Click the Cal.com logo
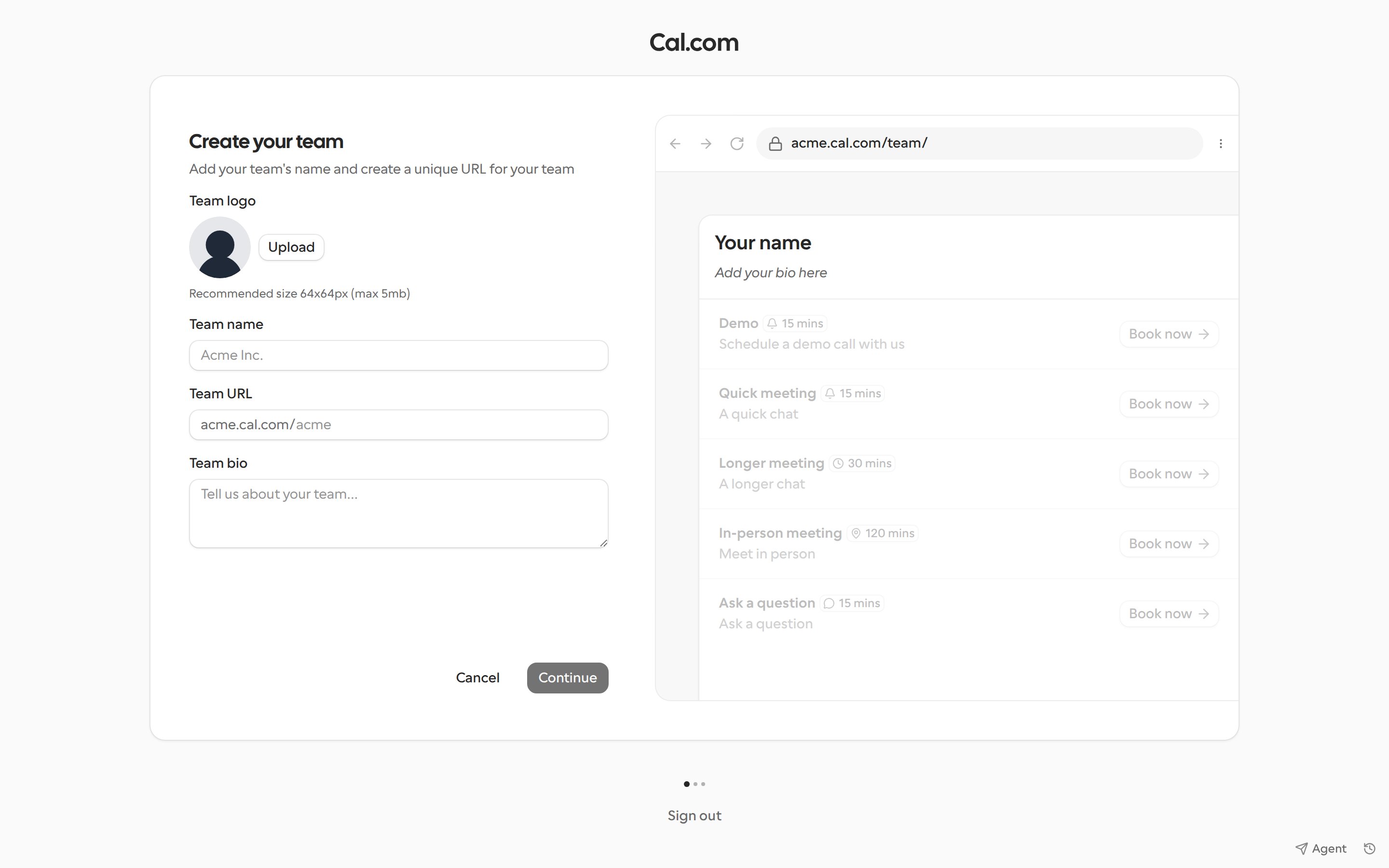1389x868 pixels. 694,42
